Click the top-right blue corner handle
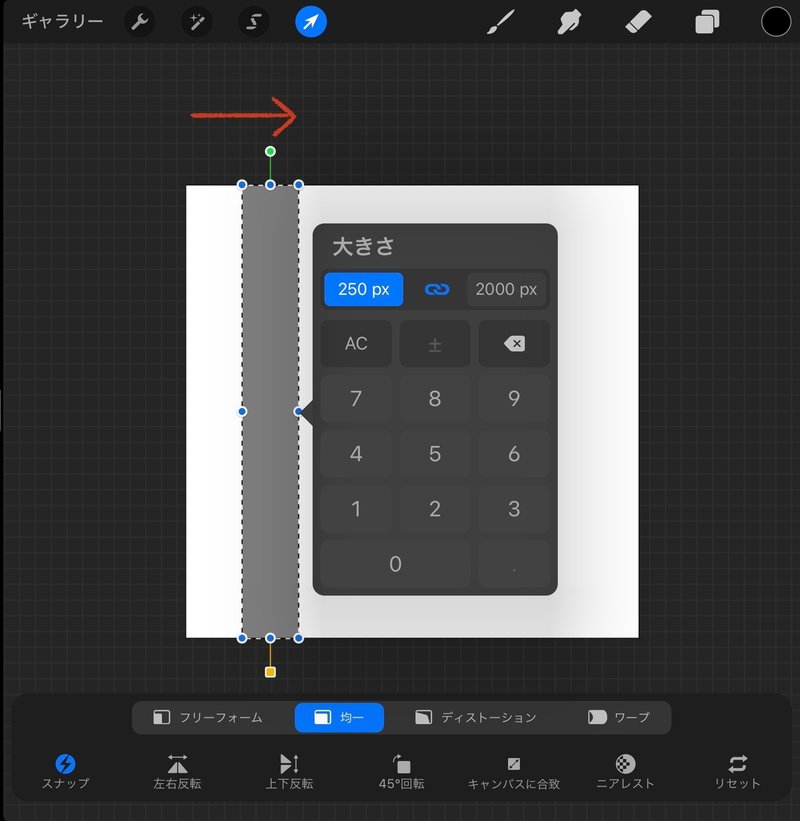The width and height of the screenshot is (800, 821). tap(298, 185)
